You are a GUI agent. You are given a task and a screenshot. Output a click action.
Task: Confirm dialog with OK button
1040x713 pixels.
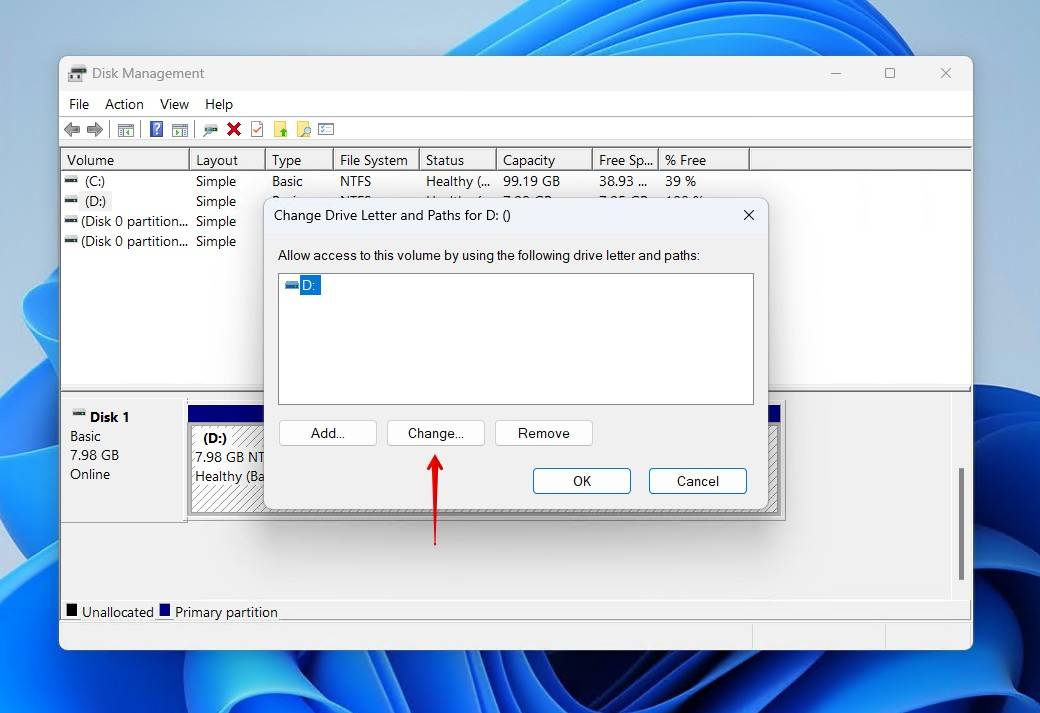(x=582, y=481)
